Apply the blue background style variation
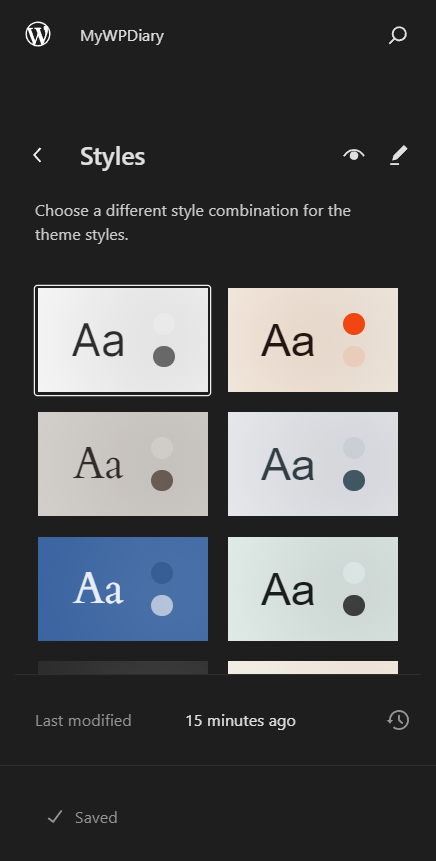This screenshot has width=436, height=861. point(123,589)
